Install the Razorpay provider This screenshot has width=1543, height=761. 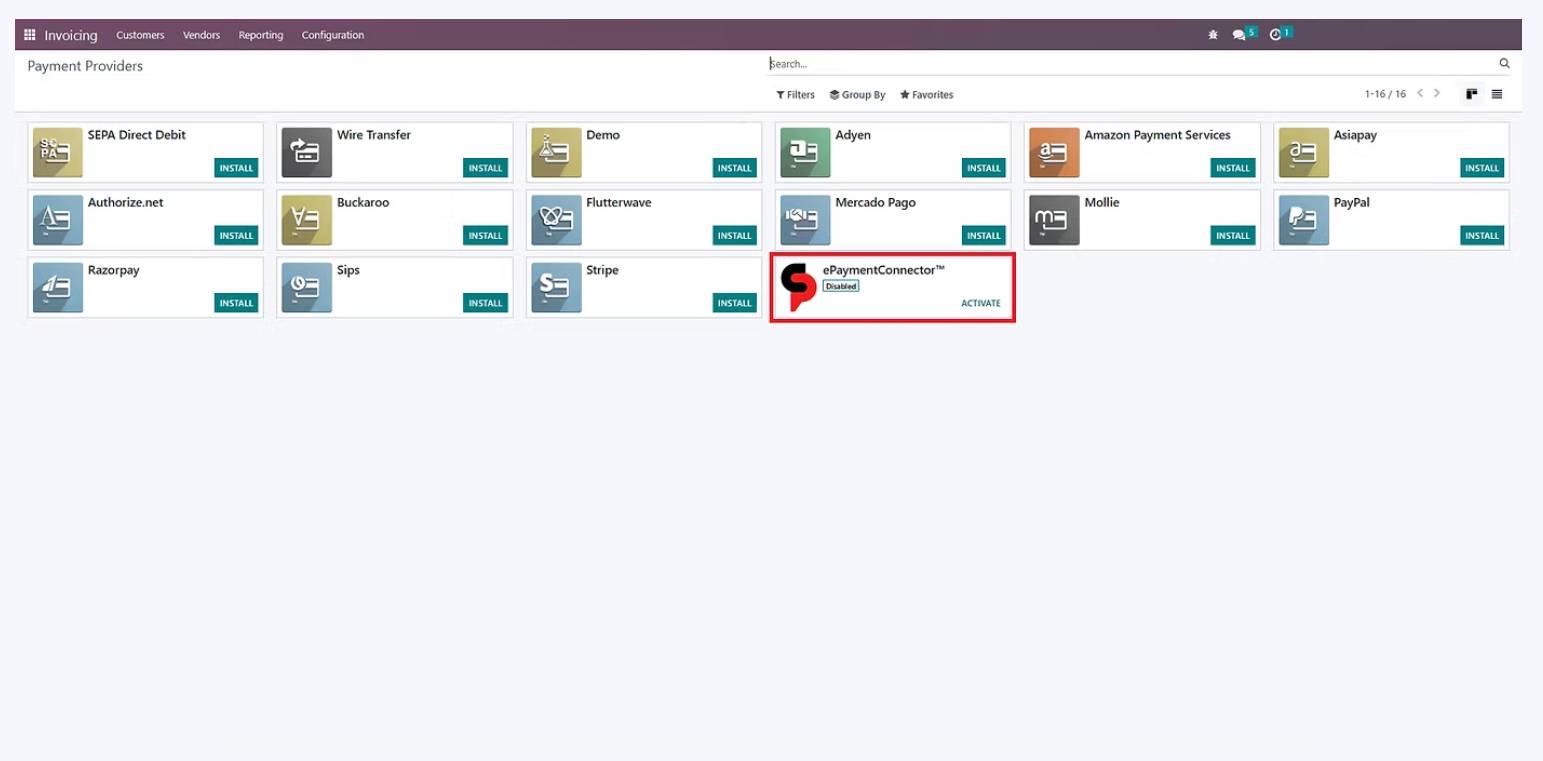236,302
